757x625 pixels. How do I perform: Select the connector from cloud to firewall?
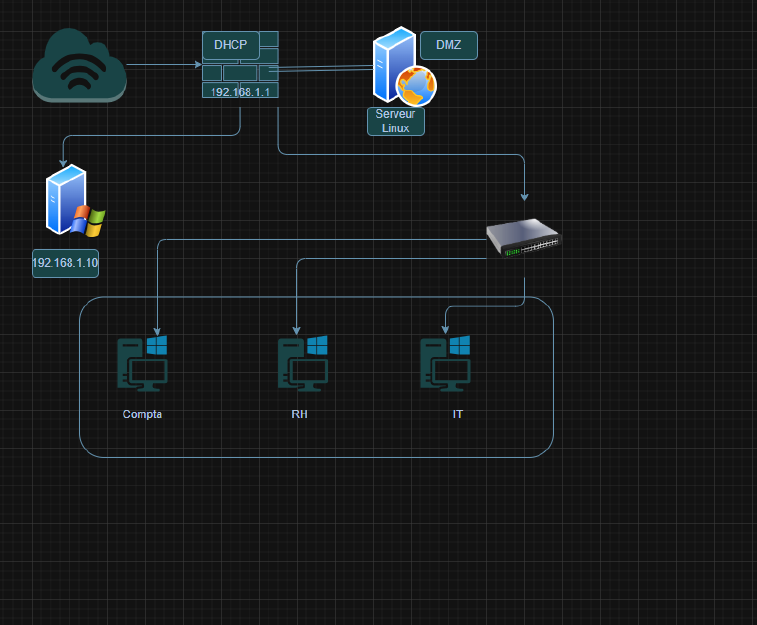point(164,64)
